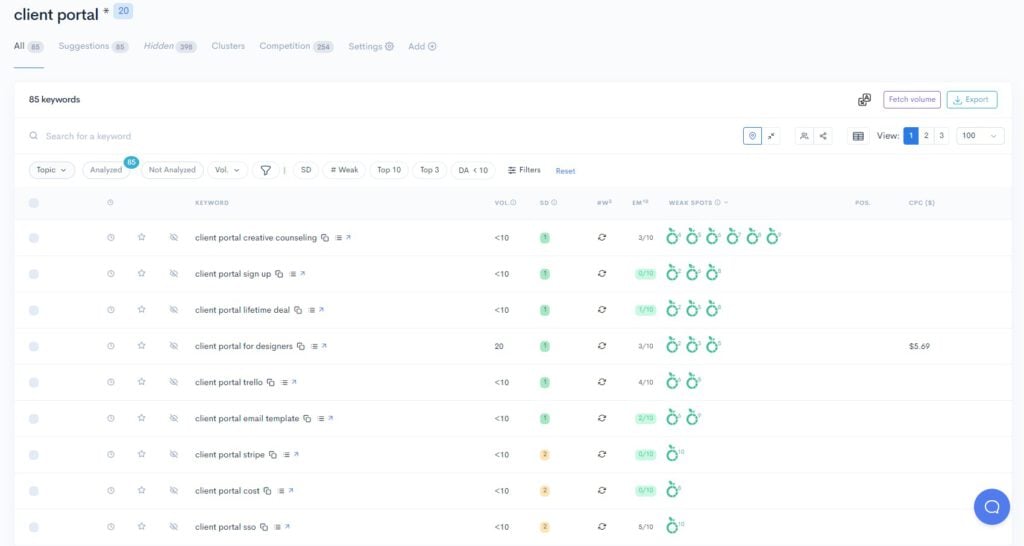The height and width of the screenshot is (546, 1024).
Task: Open the 100 rows-per-page dropdown
Action: coord(979,136)
